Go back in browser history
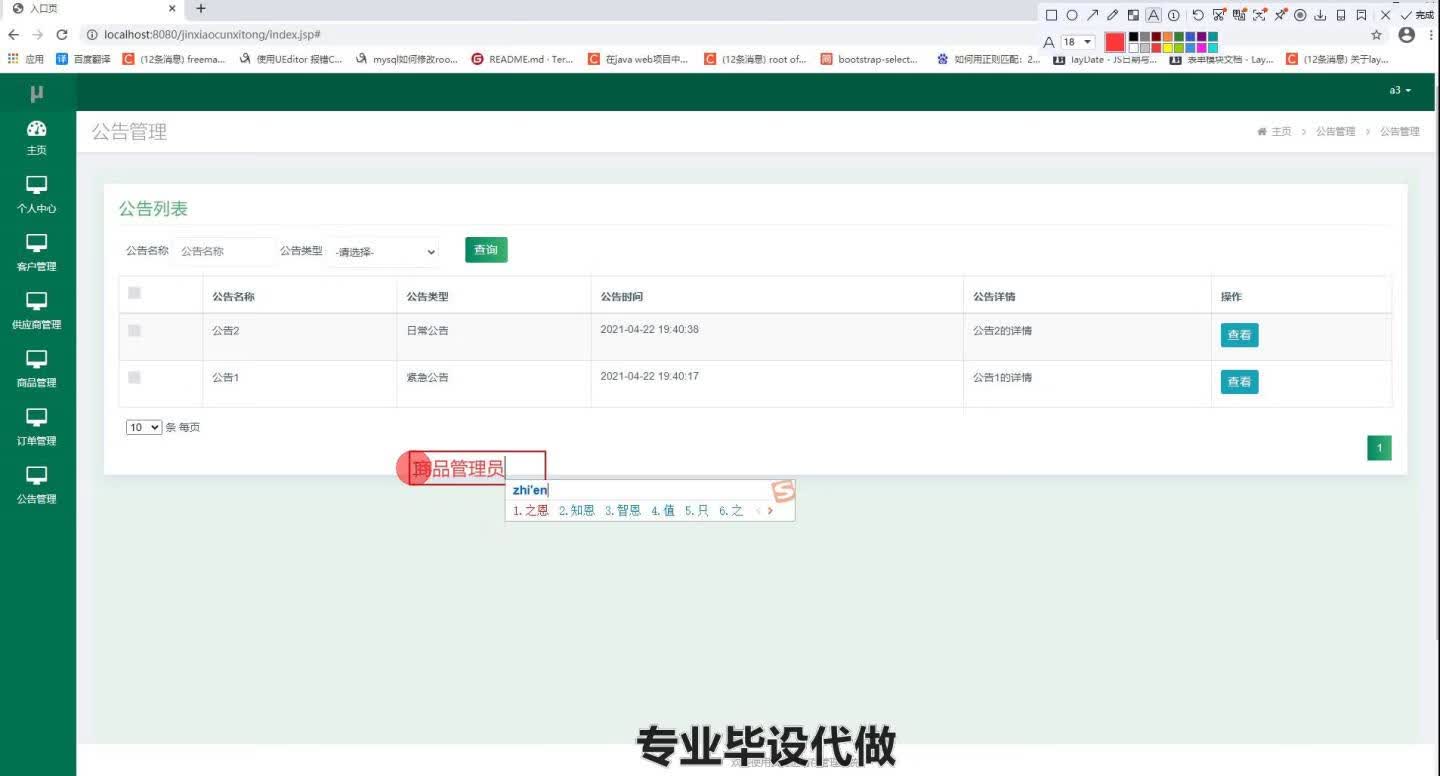 click(14, 34)
